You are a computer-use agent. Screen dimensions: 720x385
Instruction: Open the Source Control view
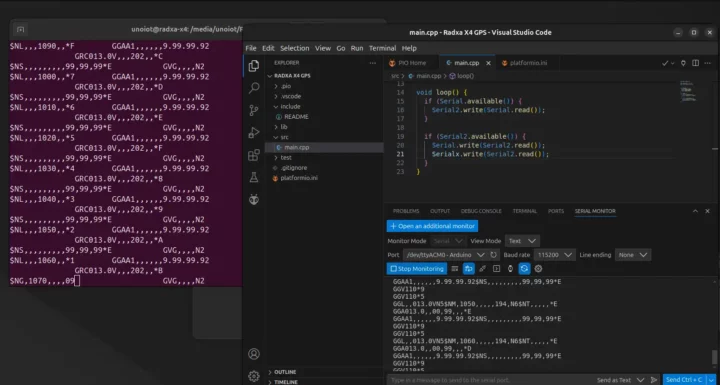pyautogui.click(x=253, y=110)
